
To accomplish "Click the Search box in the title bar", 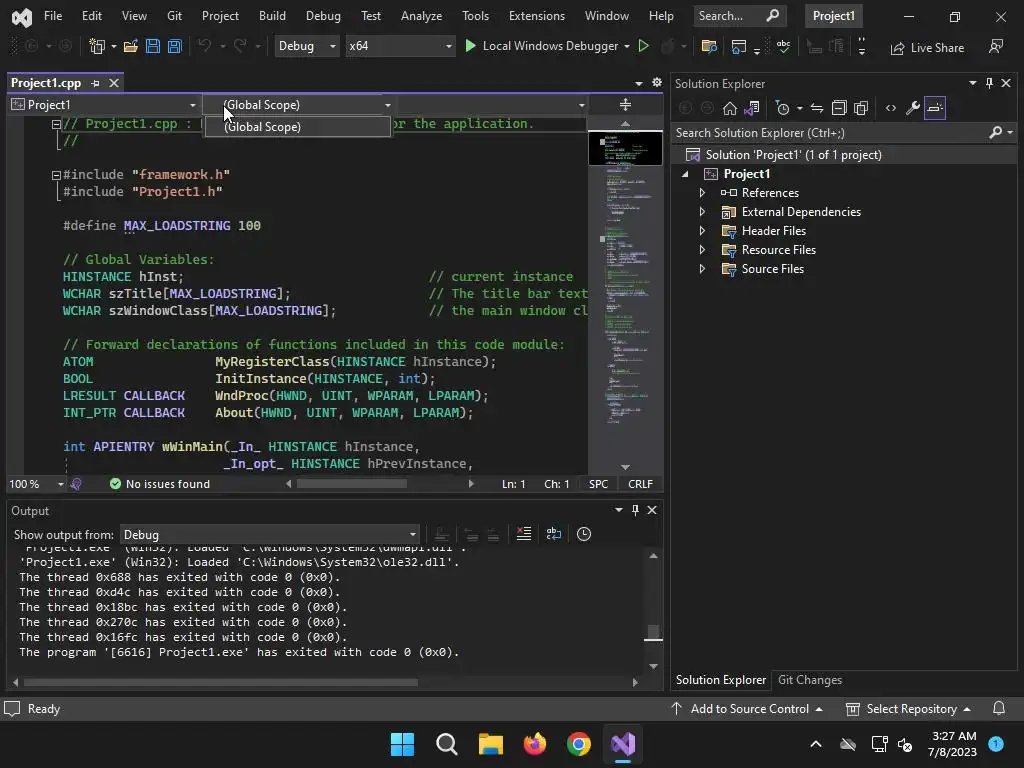I will [x=739, y=16].
